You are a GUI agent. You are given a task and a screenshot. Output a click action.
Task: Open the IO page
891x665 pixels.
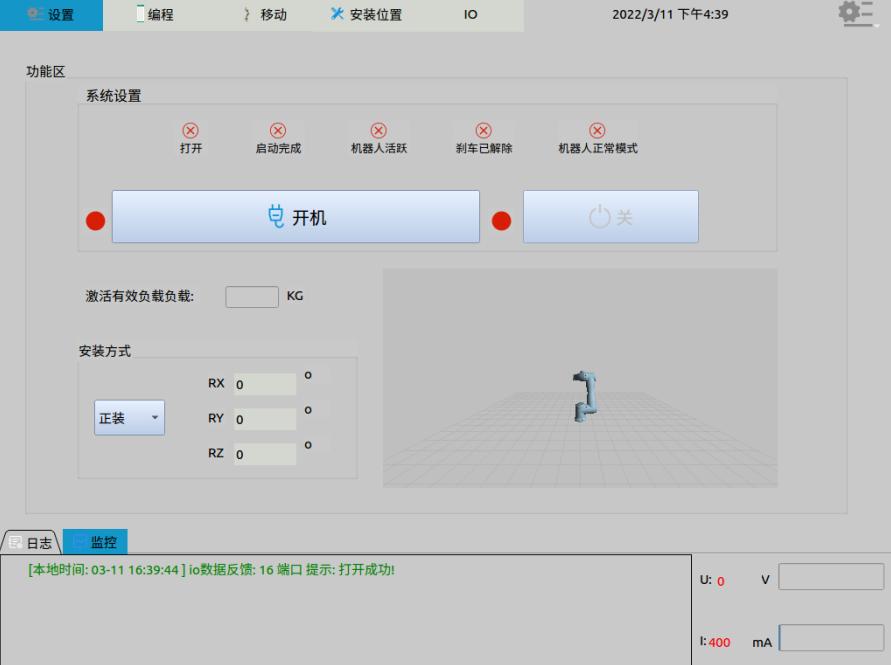click(x=470, y=14)
